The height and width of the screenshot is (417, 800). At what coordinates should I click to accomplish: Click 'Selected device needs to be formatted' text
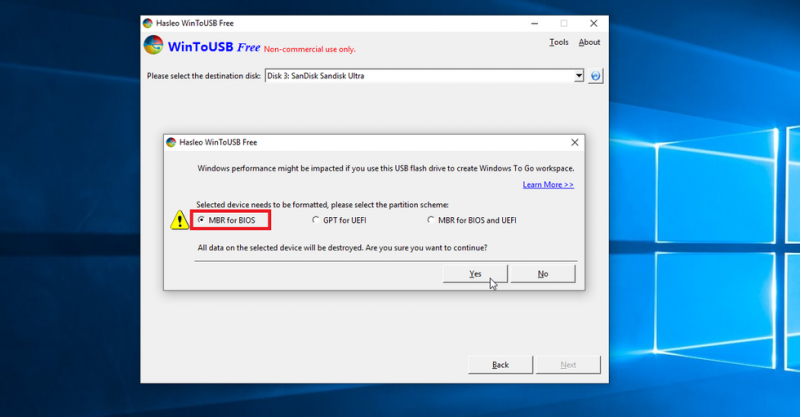(x=322, y=205)
